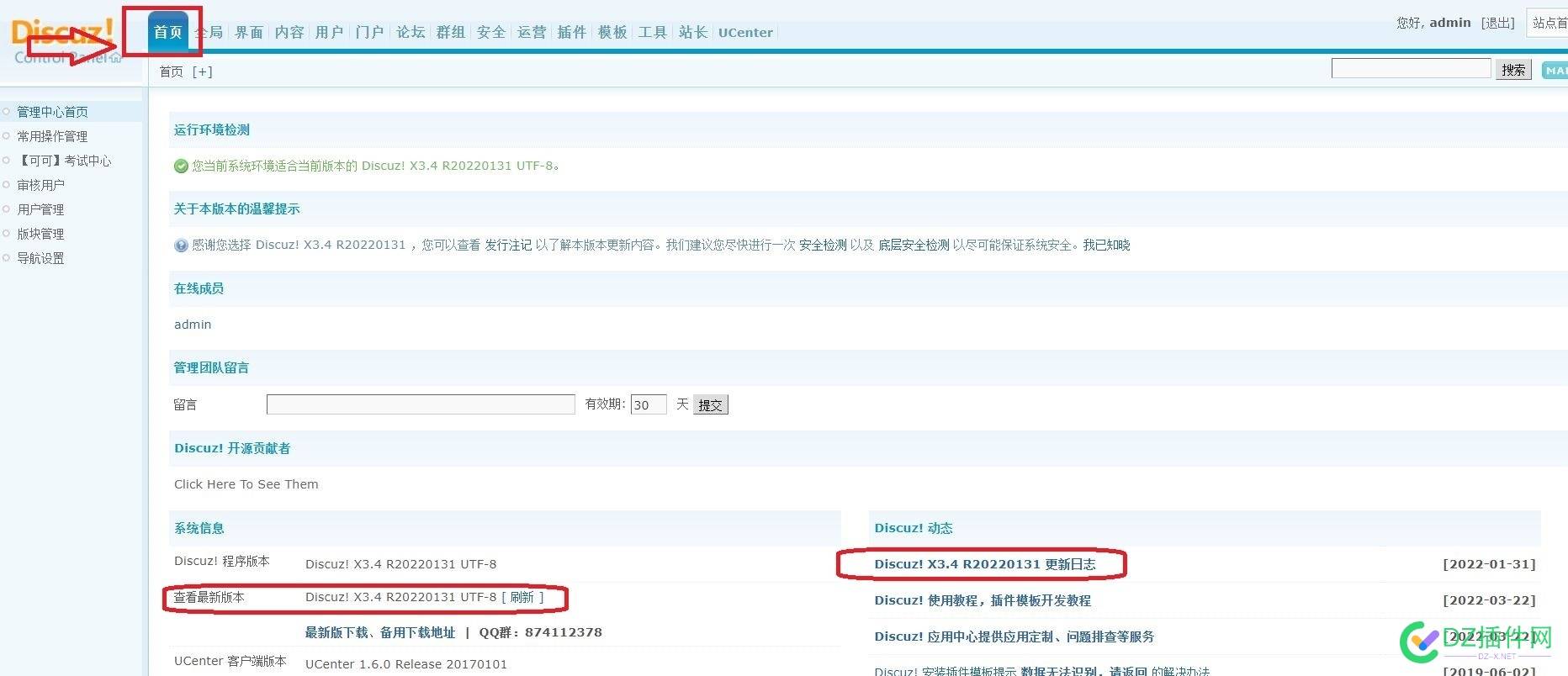
Task: Switch to the 界面 tab
Action: (x=249, y=32)
